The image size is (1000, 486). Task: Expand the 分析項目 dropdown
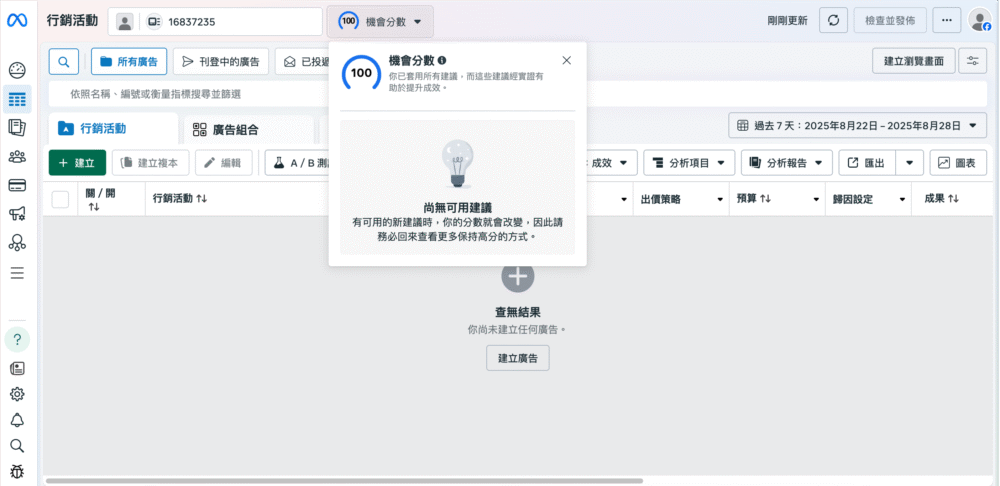pos(689,163)
